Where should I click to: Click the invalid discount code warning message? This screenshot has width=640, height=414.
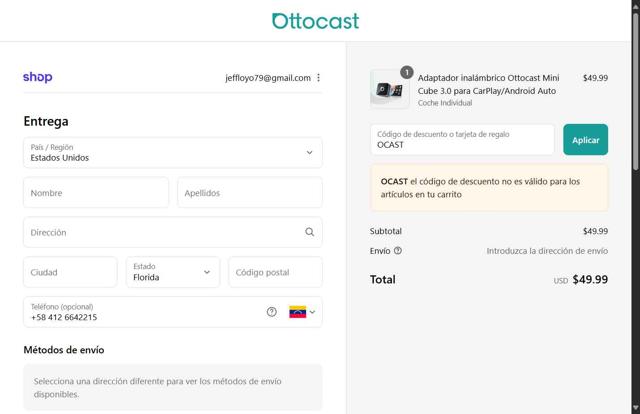pos(489,188)
